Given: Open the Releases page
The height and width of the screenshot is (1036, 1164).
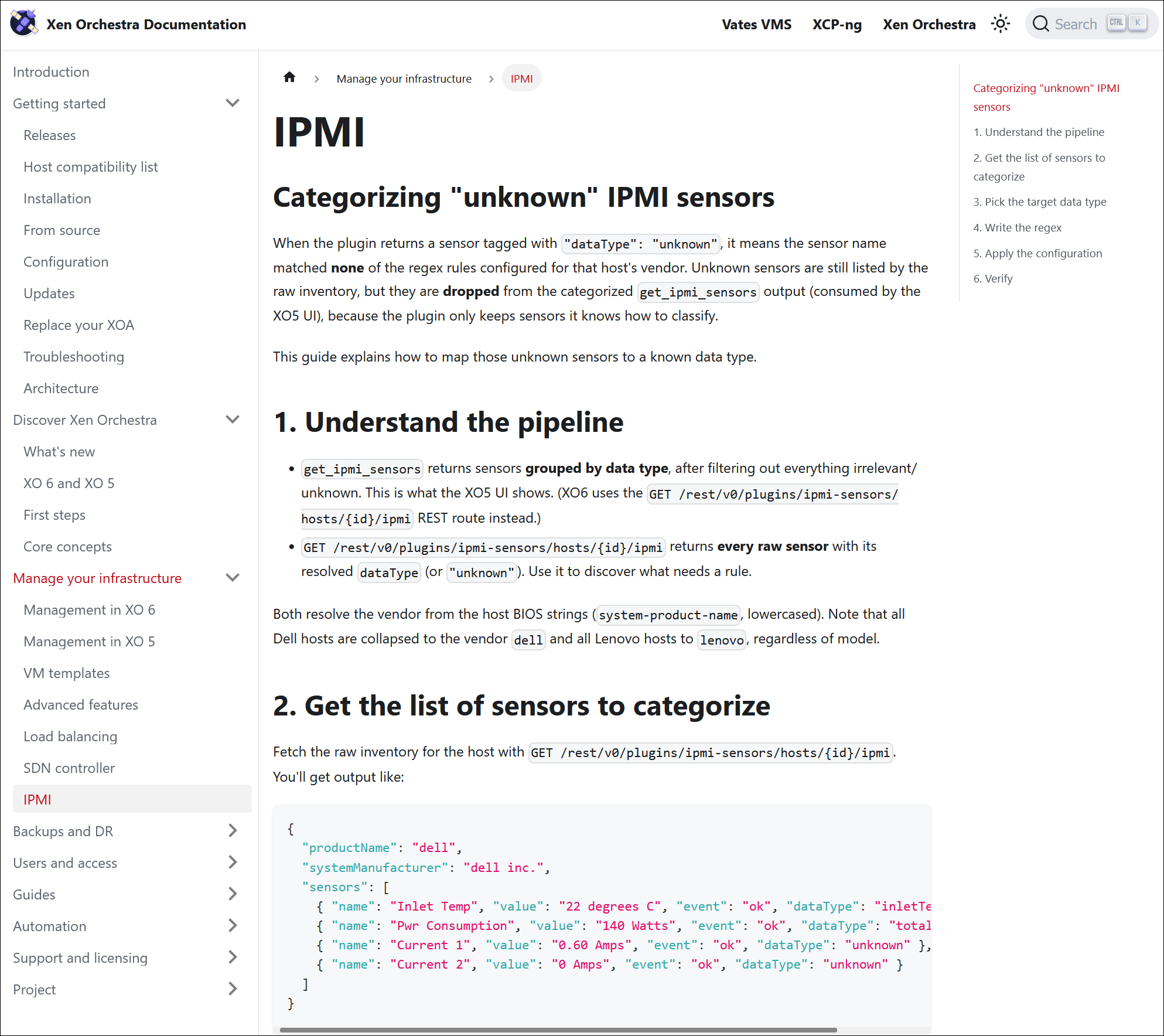Looking at the screenshot, I should [50, 135].
